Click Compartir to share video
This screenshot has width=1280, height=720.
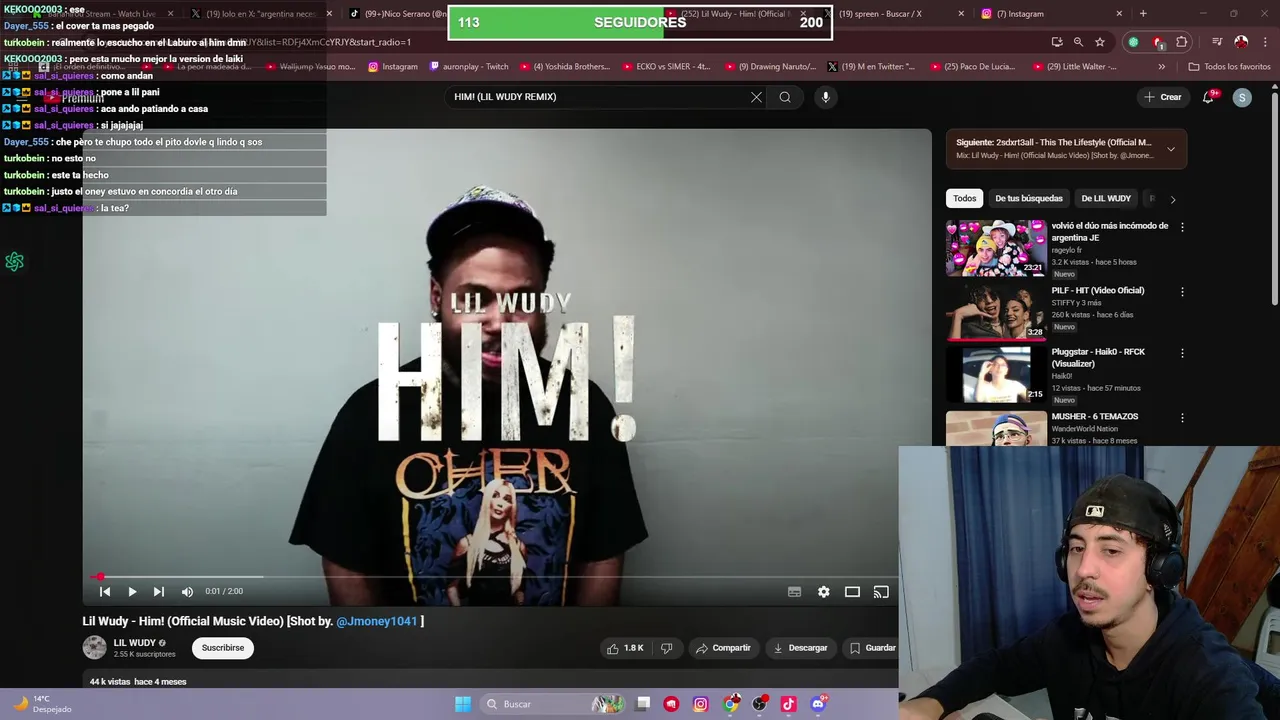[723, 648]
